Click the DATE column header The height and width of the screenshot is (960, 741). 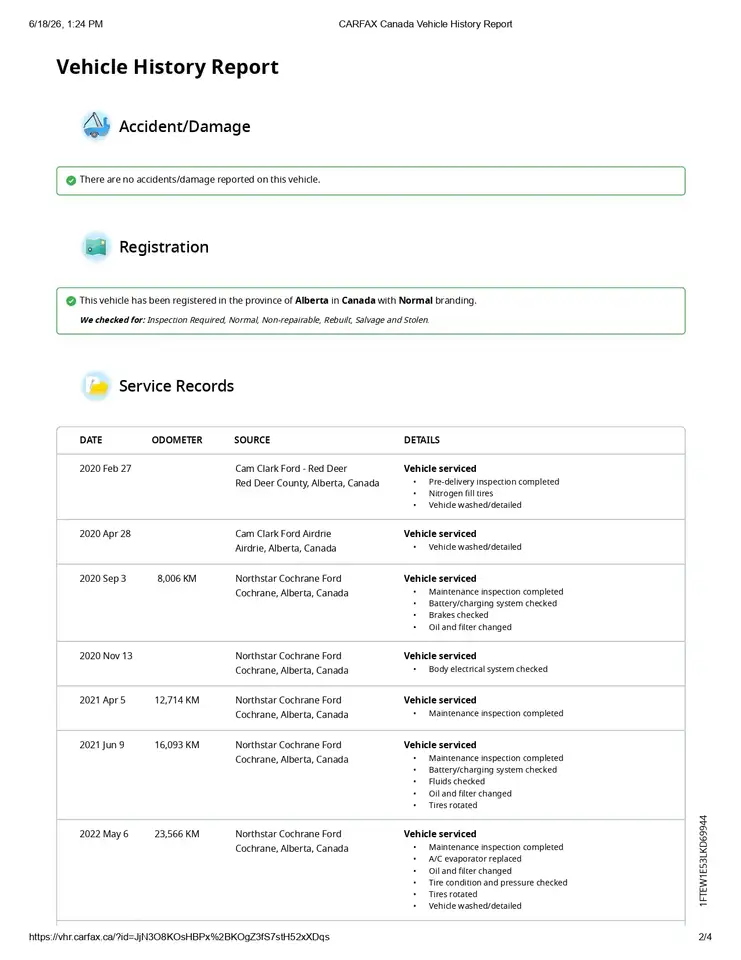click(91, 440)
